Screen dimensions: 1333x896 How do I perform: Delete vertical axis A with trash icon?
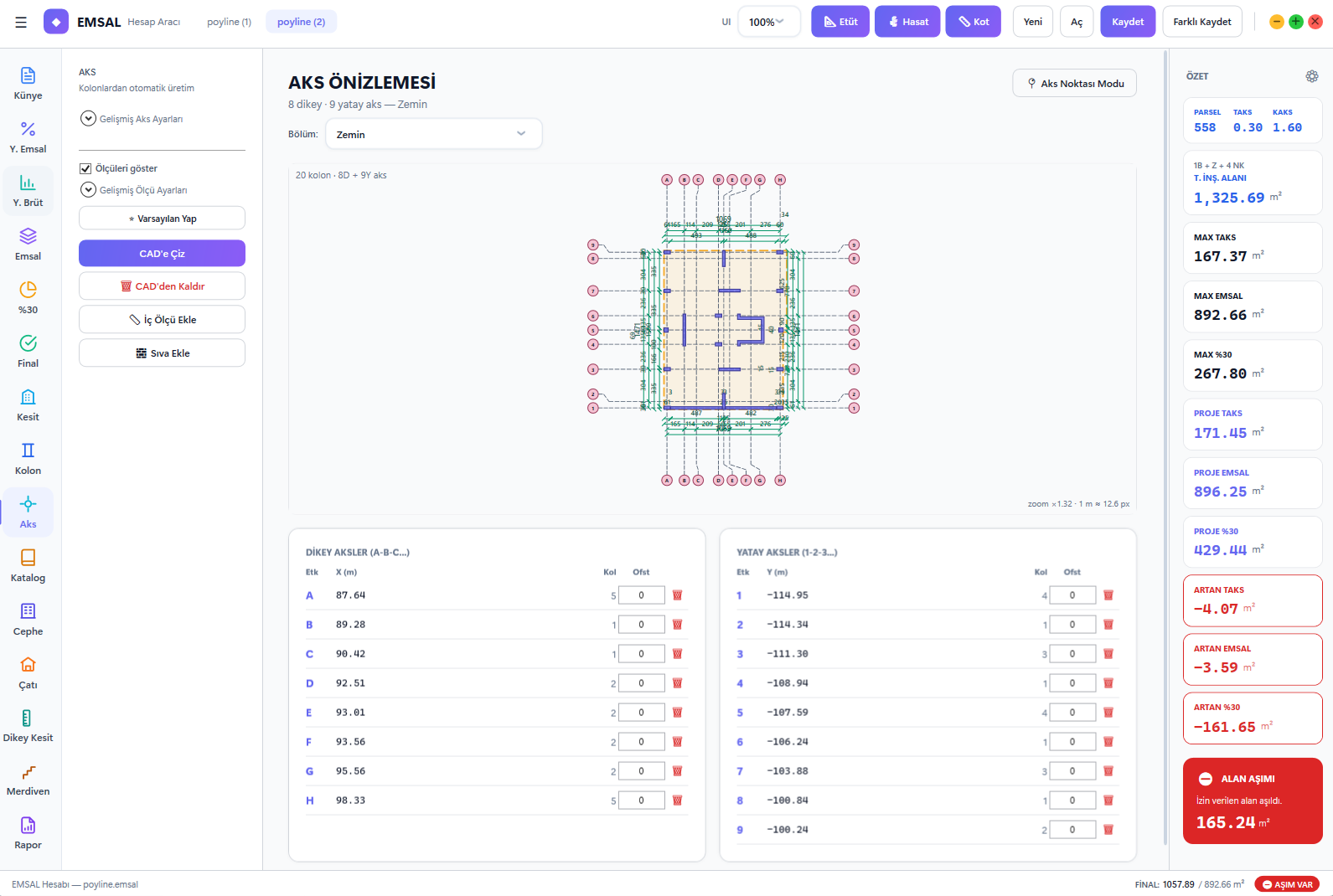[677, 595]
